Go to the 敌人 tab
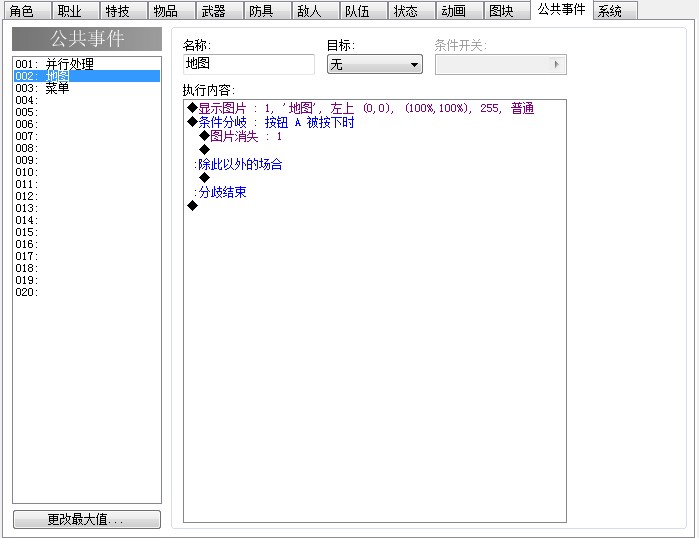 coord(316,11)
